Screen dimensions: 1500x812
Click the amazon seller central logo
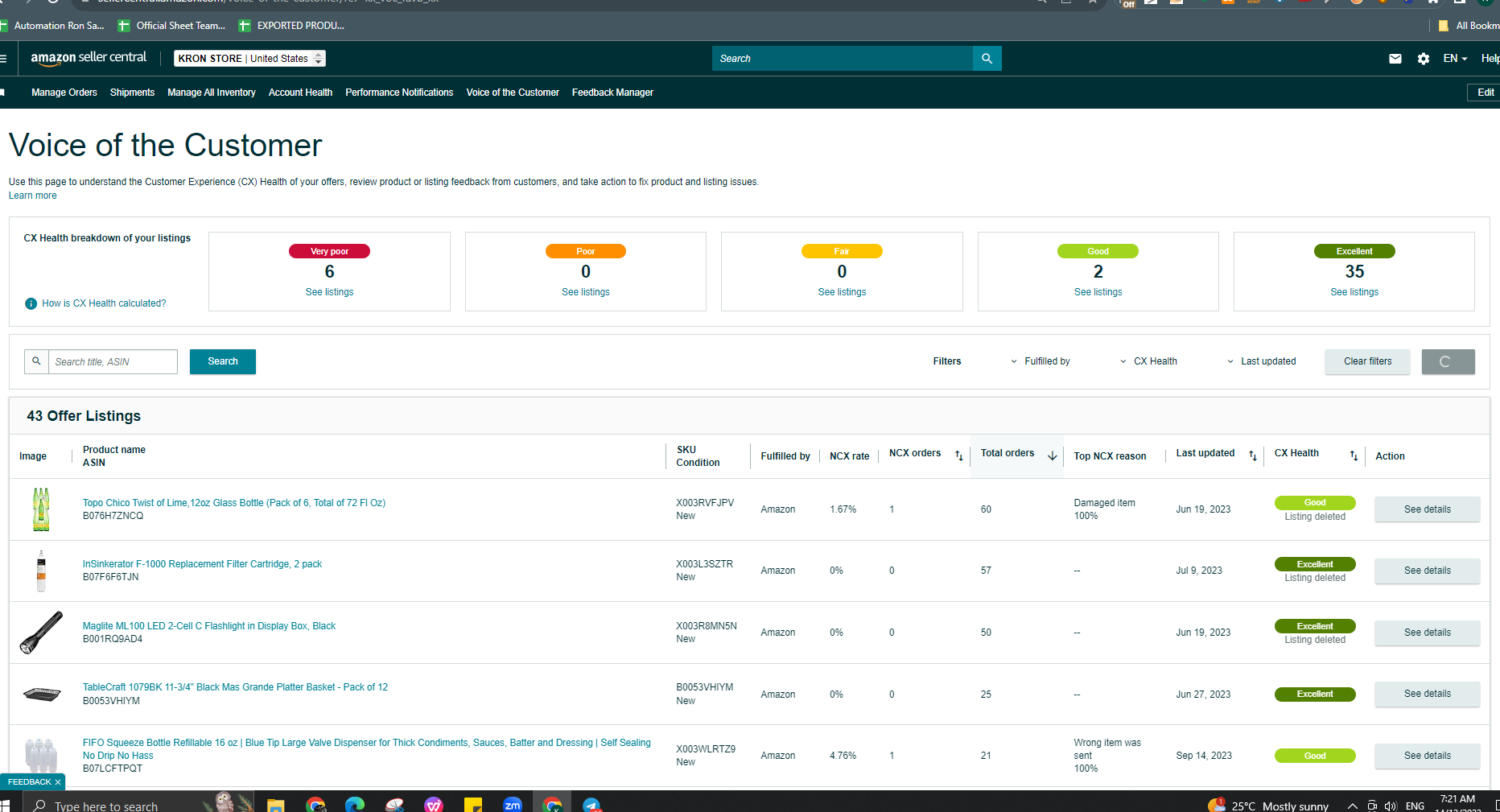pyautogui.click(x=89, y=58)
